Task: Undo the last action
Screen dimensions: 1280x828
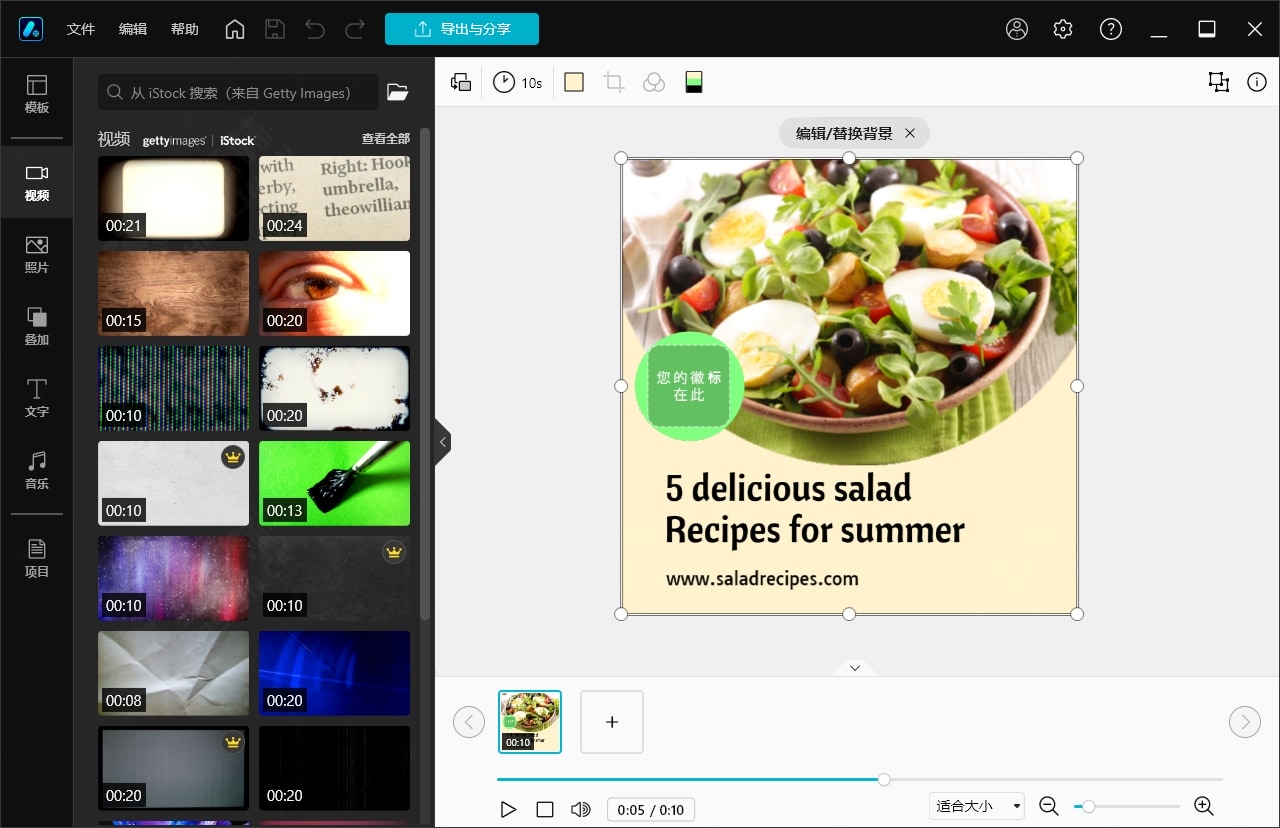Action: click(315, 29)
